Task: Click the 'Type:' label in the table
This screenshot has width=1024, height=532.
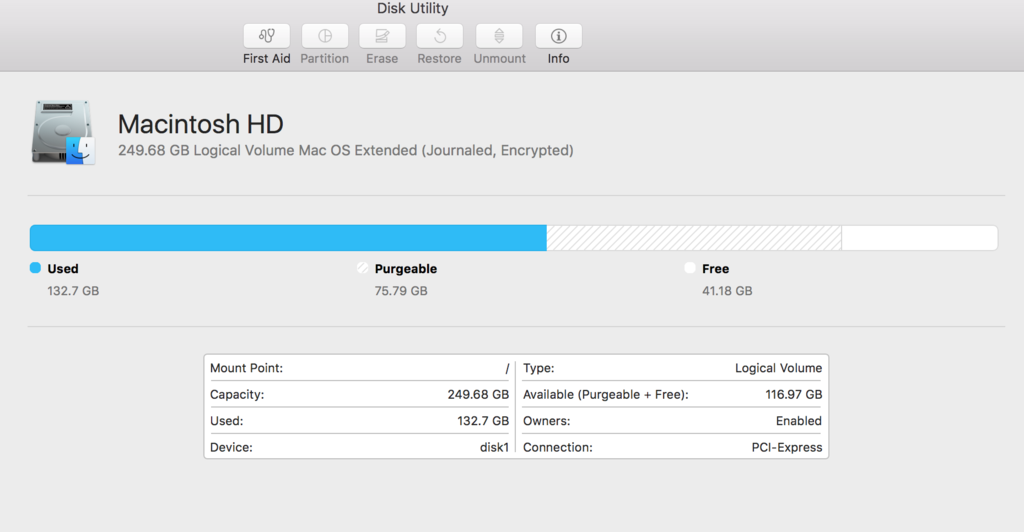Action: pyautogui.click(x=539, y=369)
